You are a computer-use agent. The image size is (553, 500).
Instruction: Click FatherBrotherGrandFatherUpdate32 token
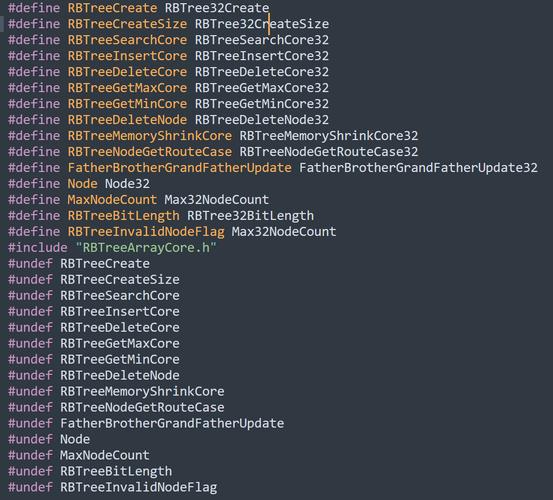[418, 167]
